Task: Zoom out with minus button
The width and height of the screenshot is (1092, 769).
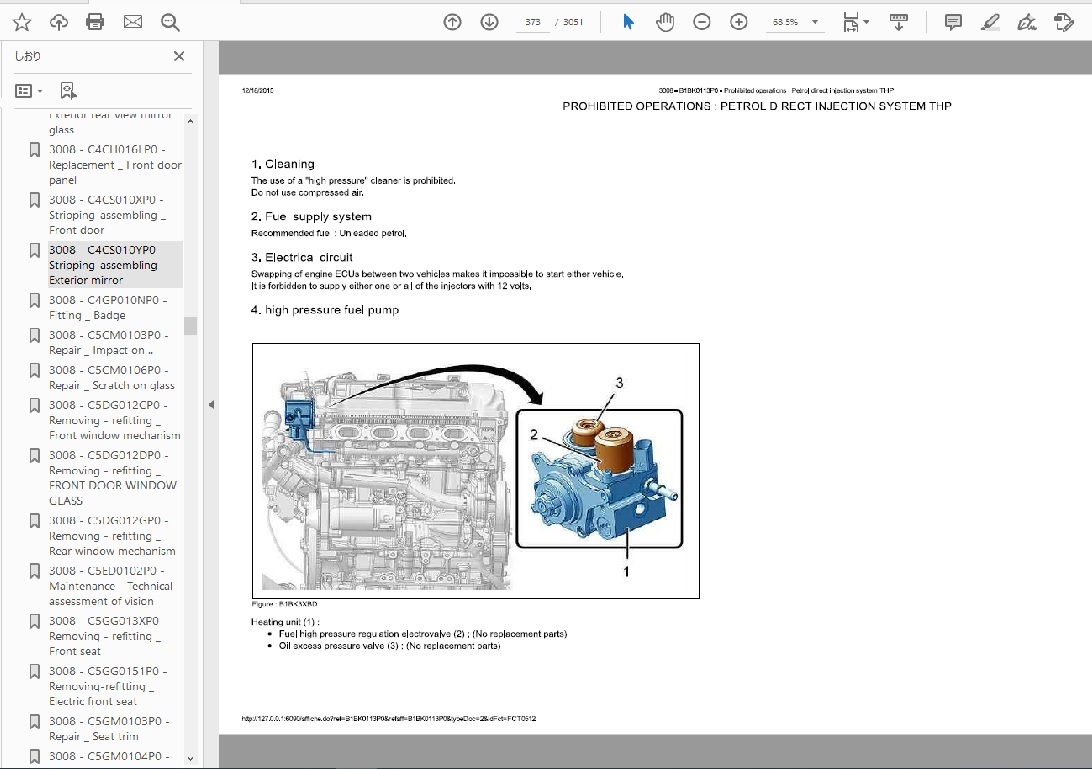Action: 702,22
